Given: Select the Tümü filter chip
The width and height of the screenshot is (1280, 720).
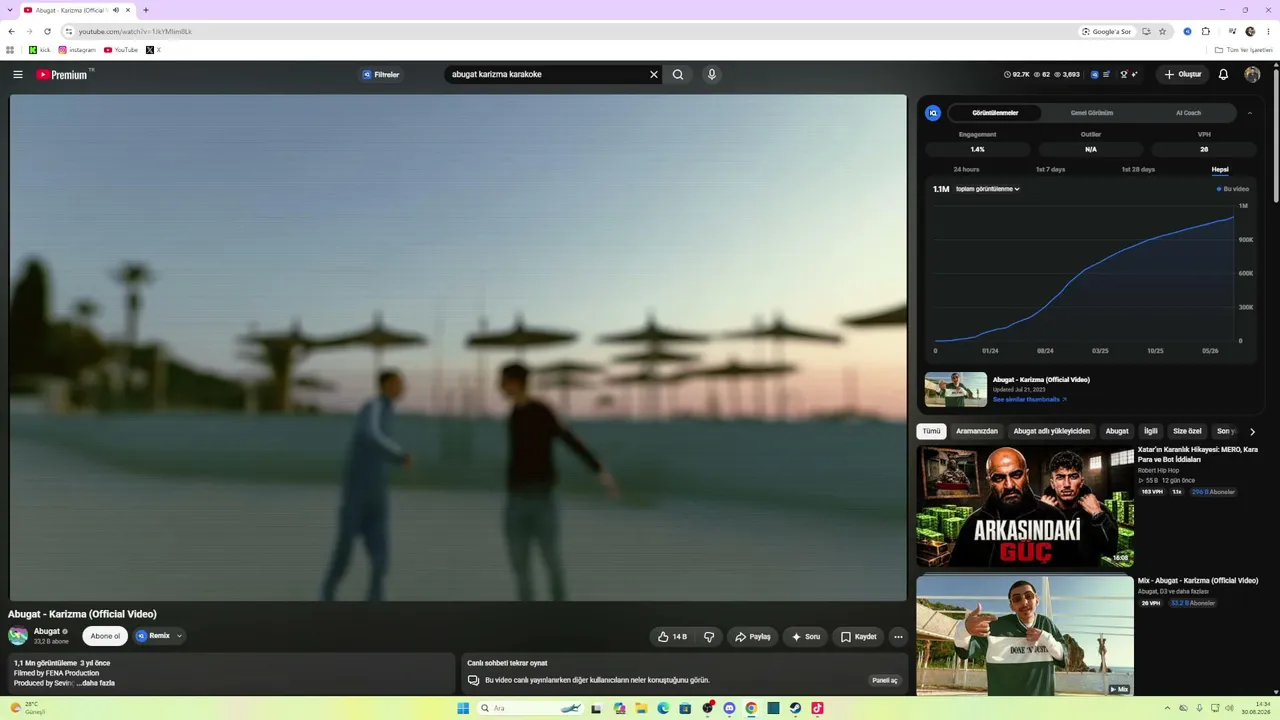Looking at the screenshot, I should (931, 431).
